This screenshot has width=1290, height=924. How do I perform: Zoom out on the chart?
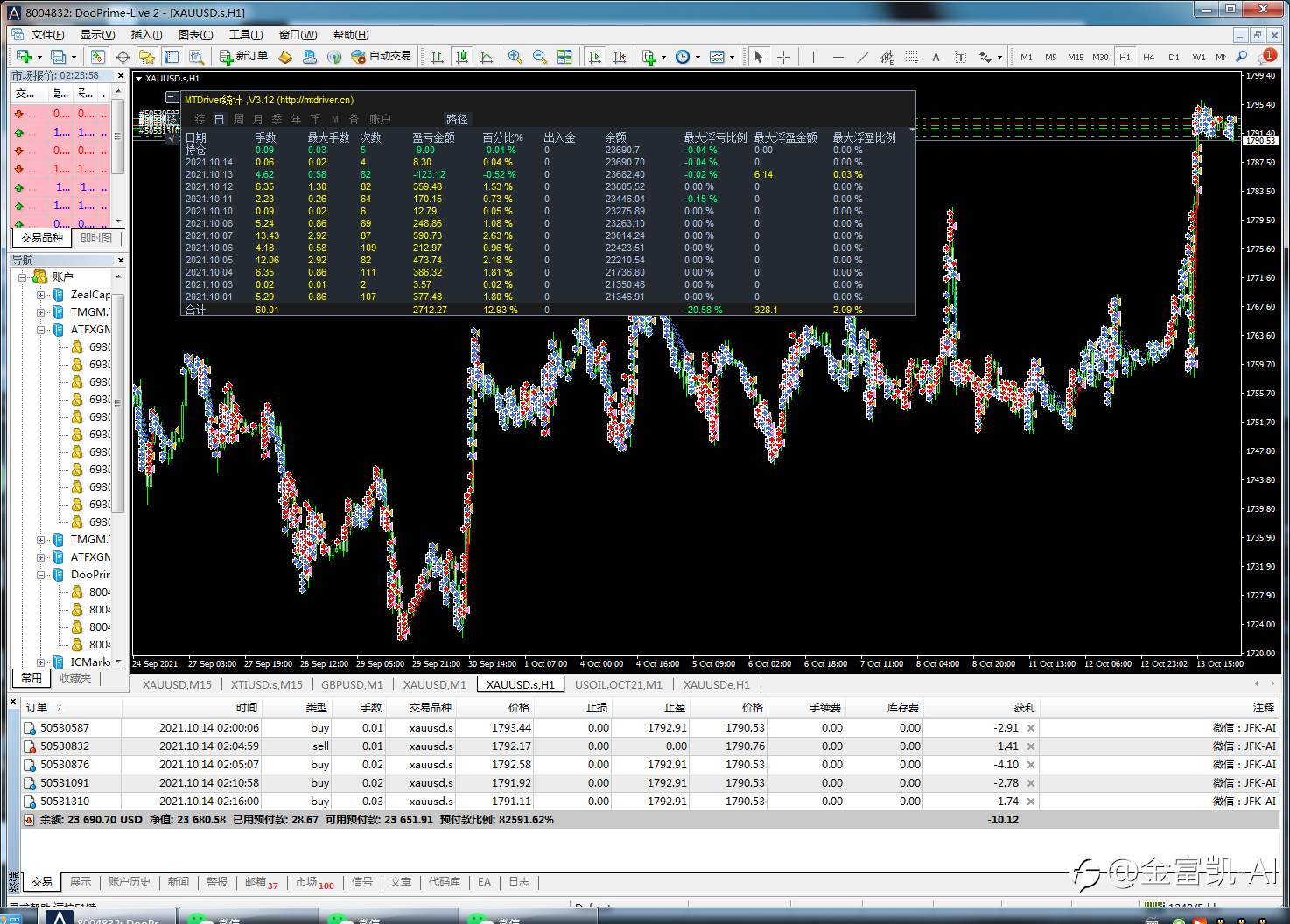pos(540,57)
